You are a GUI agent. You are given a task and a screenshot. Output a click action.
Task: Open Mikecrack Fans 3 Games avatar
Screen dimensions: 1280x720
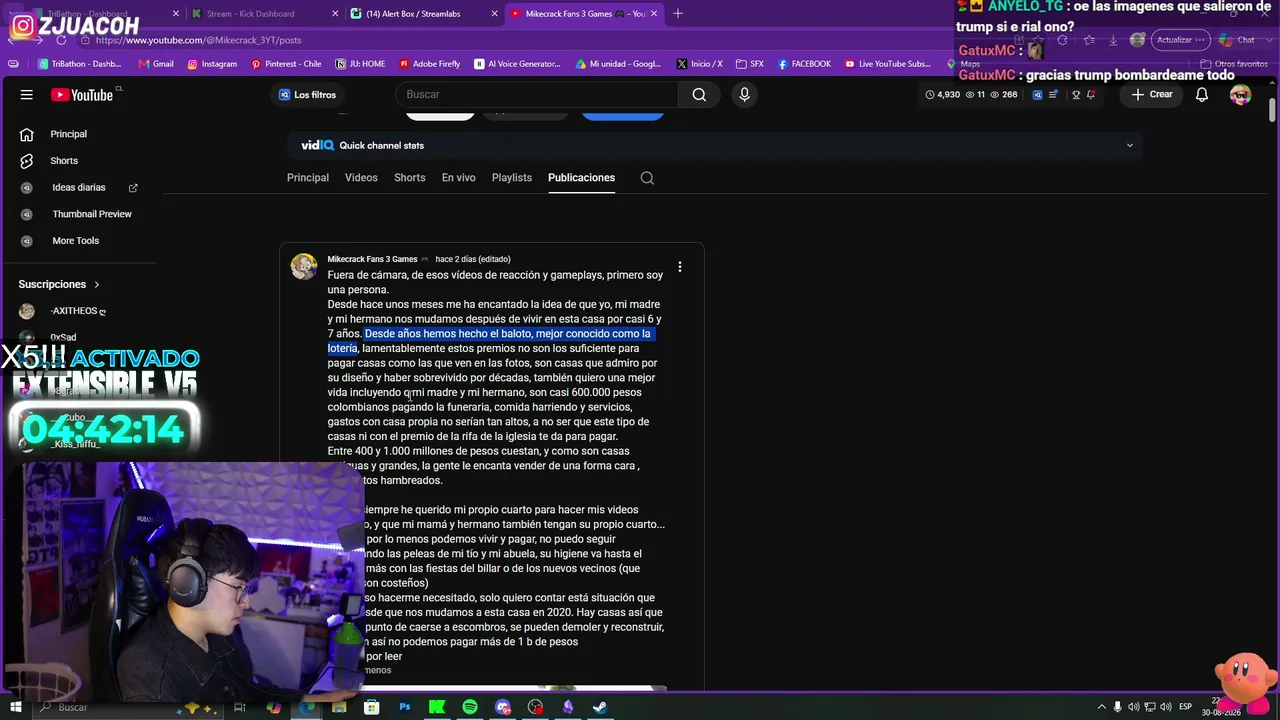304,266
